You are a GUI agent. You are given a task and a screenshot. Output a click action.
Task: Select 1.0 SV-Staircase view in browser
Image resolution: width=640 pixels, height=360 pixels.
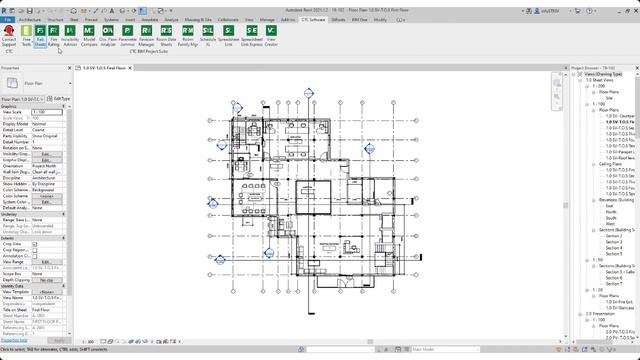pyautogui.click(x=620, y=308)
